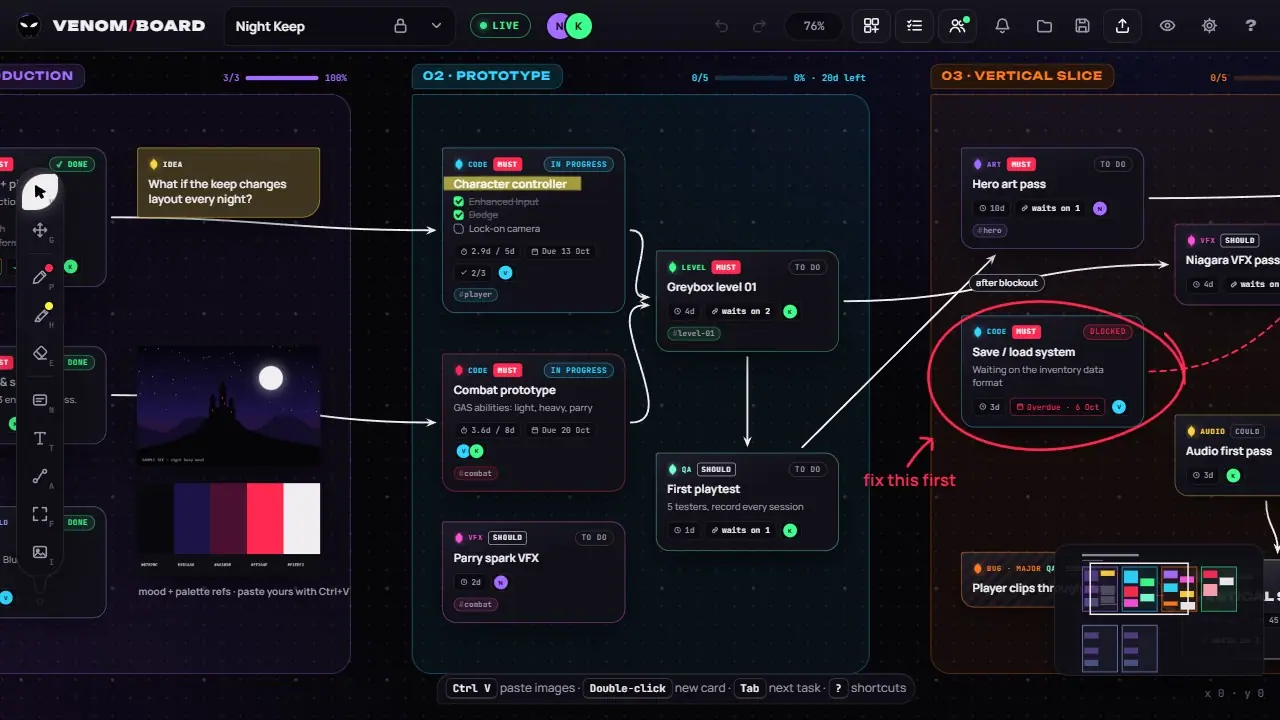Select the connector arrow tool
Viewport: 1280px width, 720px height.
(x=40, y=476)
